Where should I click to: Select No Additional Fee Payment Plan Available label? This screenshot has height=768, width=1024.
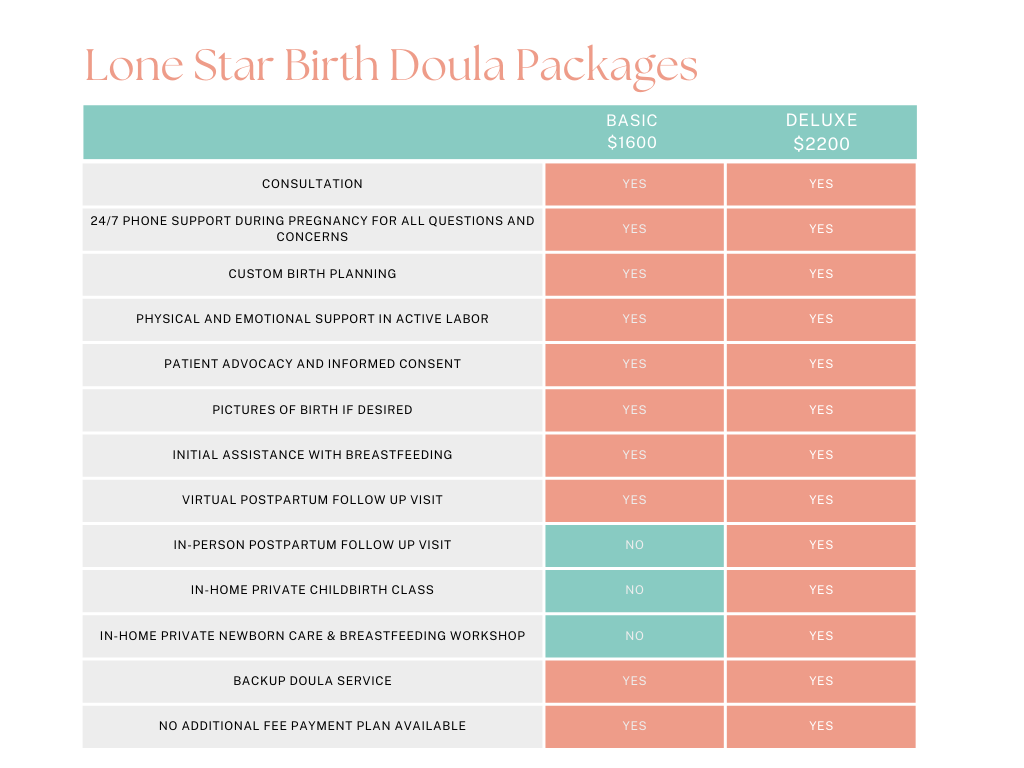click(x=312, y=726)
